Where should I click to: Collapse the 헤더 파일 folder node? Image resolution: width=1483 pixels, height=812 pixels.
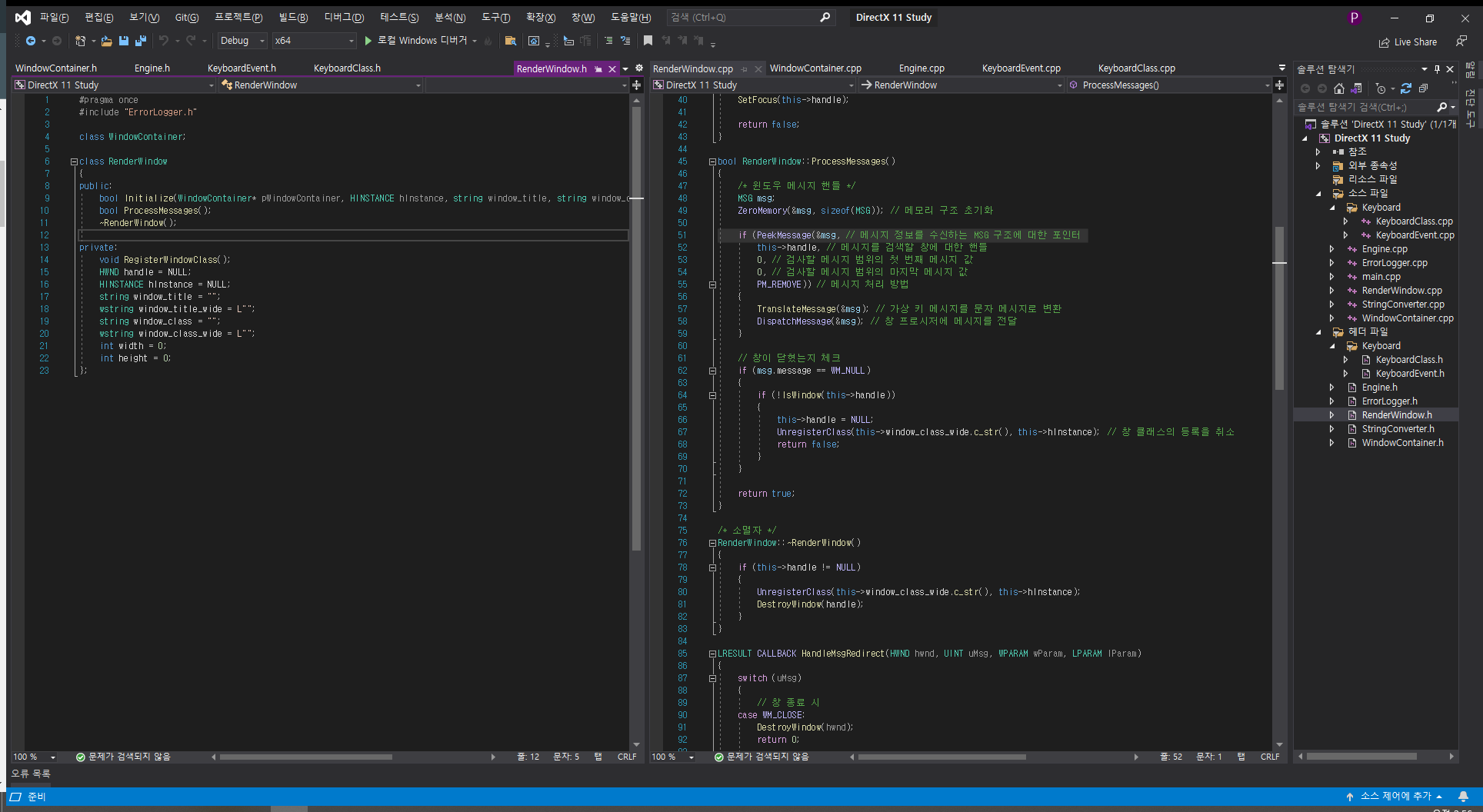coord(1318,332)
